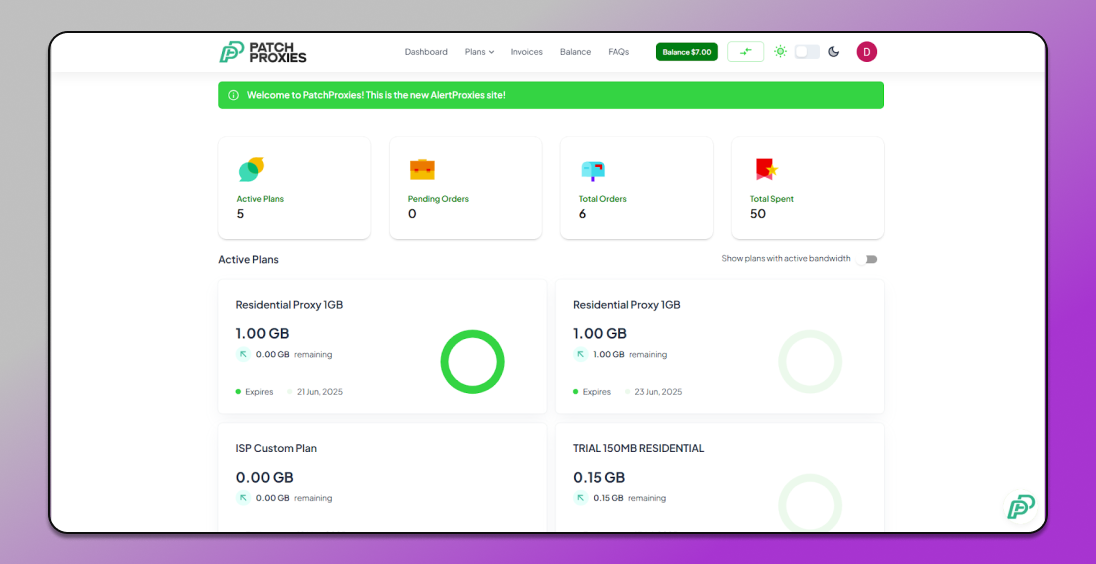The width and height of the screenshot is (1096, 564).
Task: Click the Pending Orders stat label
Action: point(438,199)
